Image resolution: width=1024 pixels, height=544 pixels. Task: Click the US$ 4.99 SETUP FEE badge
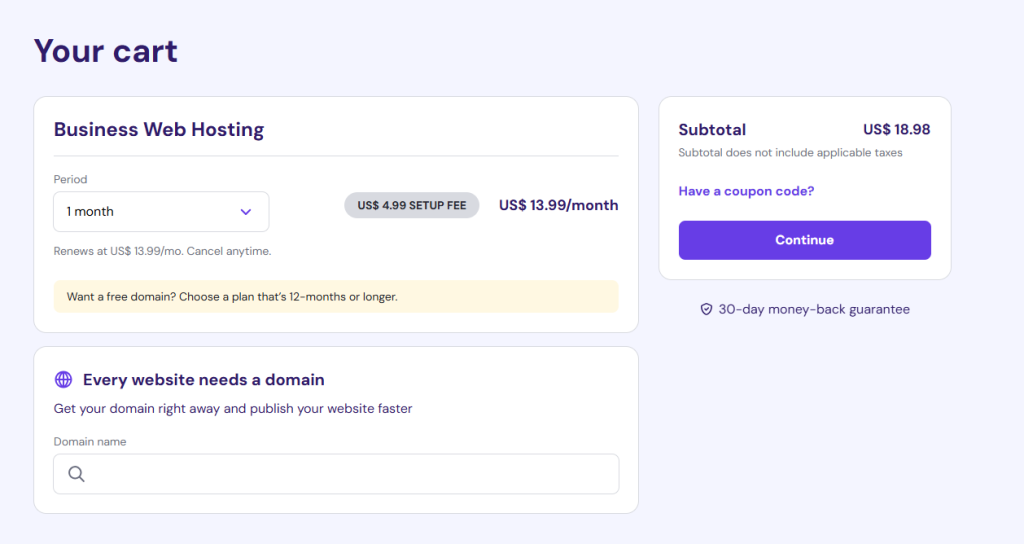pos(412,205)
